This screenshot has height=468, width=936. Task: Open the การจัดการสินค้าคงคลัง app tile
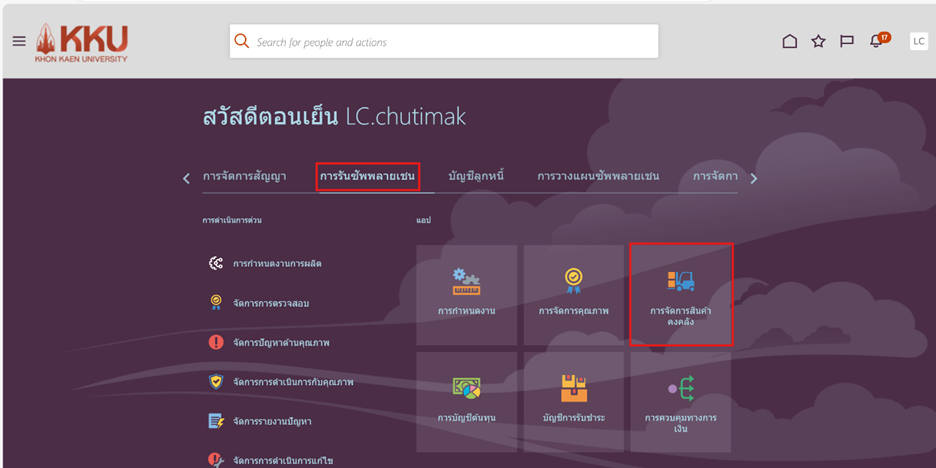pos(680,294)
